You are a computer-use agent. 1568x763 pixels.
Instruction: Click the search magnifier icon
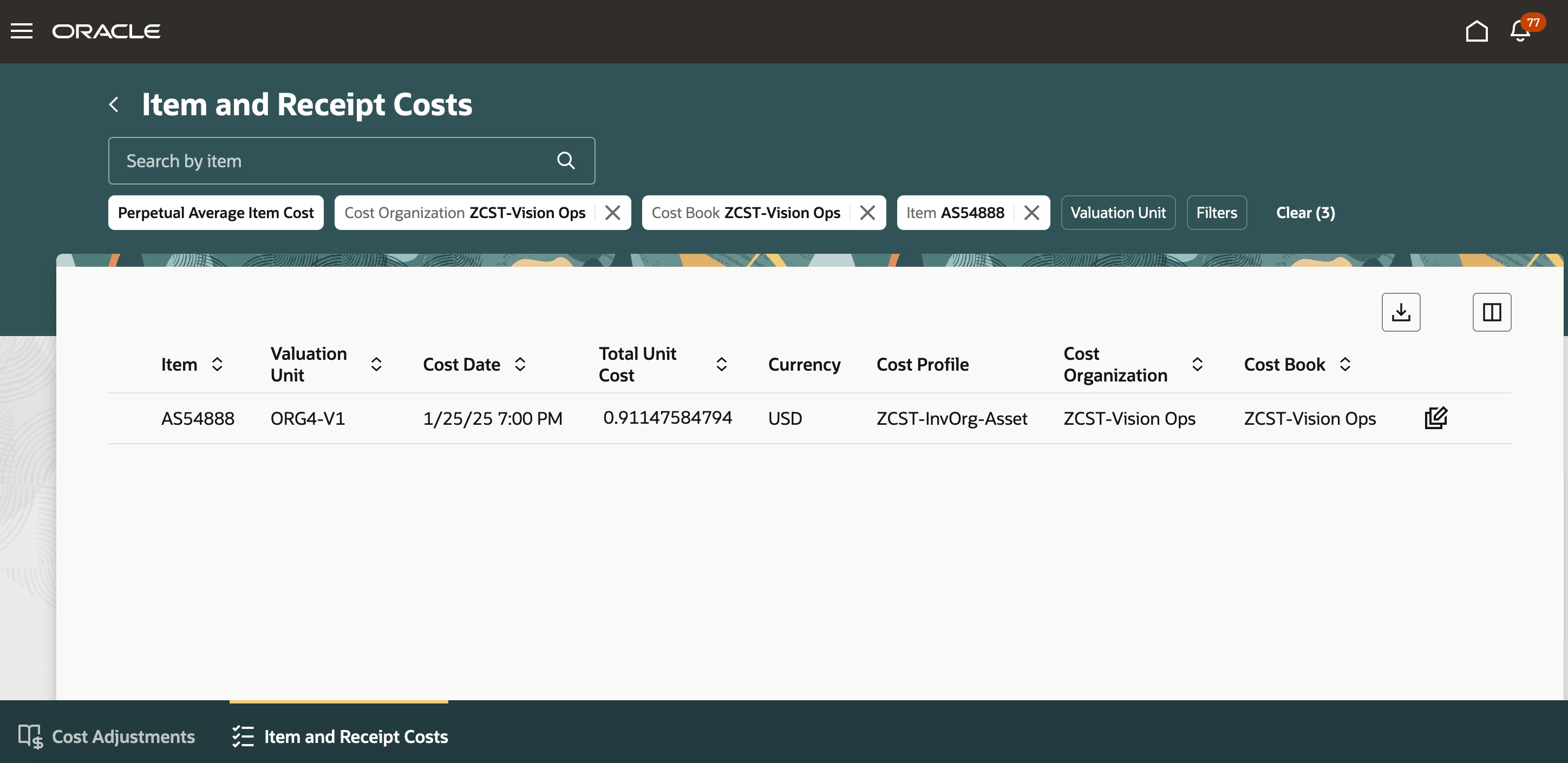coord(565,160)
